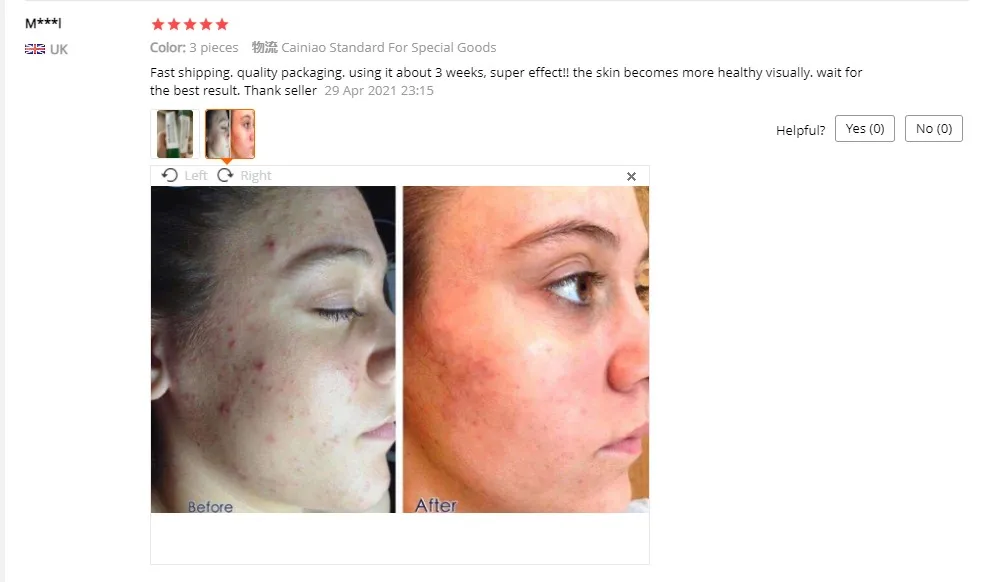The width and height of the screenshot is (983, 582).
Task: Click the Cainiao Standard shipping label
Action: point(374,48)
